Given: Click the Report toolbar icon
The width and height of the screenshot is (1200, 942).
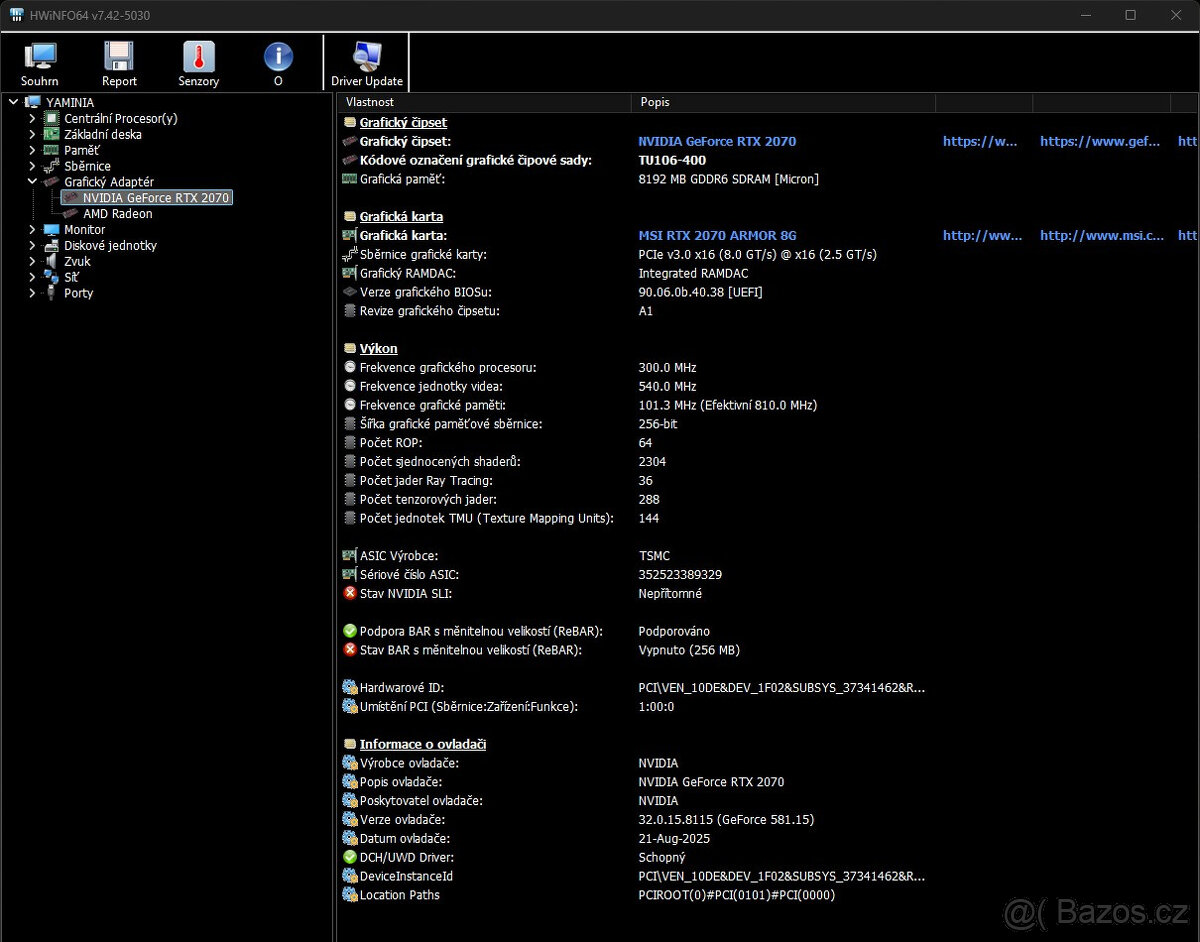Looking at the screenshot, I should (x=120, y=64).
